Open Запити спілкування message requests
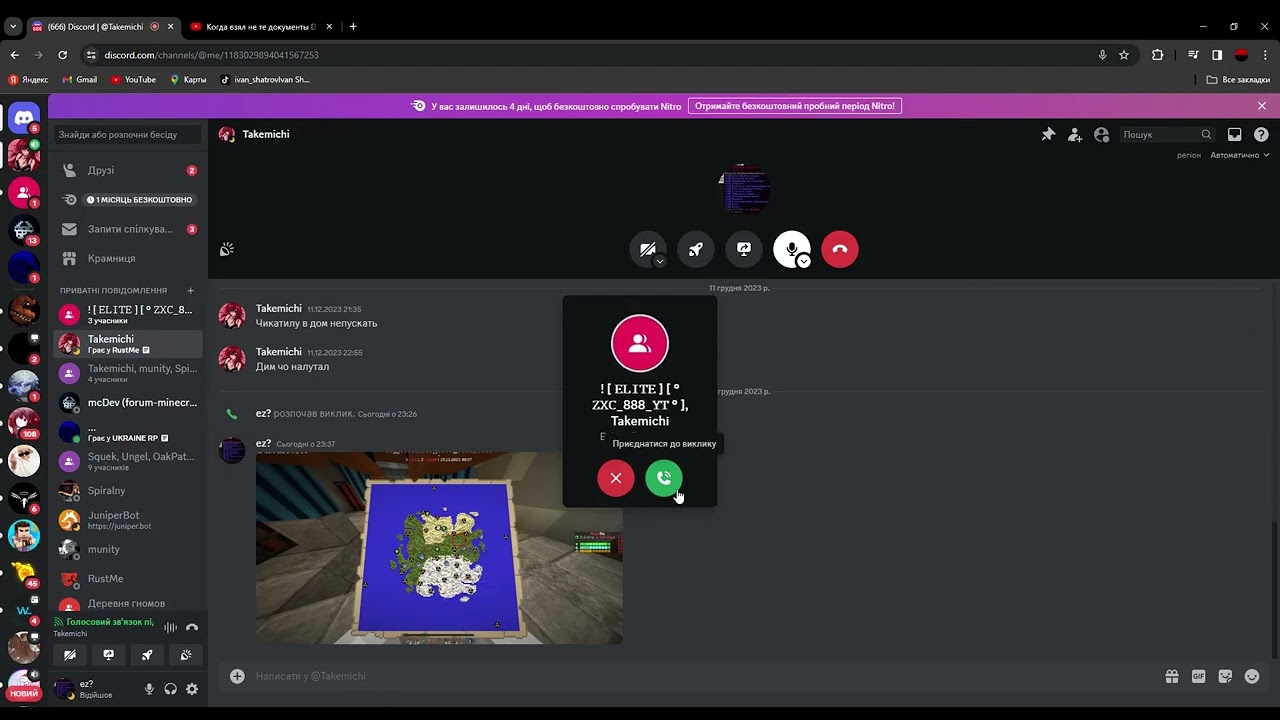 tap(128, 229)
